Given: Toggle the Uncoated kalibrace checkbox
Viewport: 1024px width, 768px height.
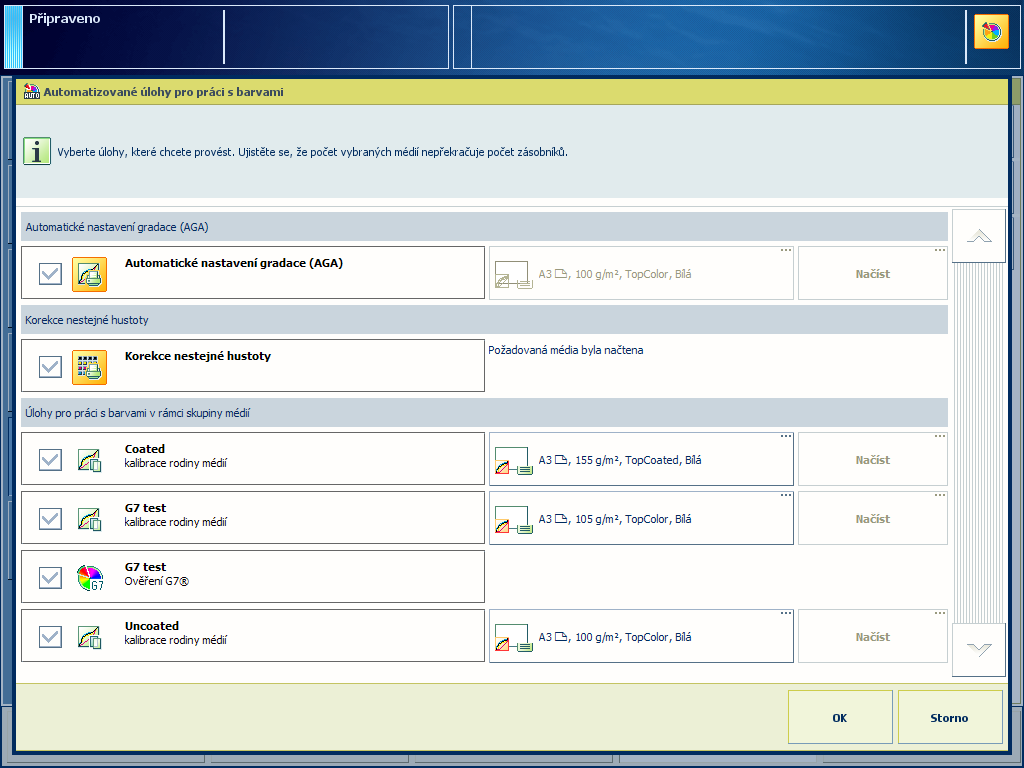Looking at the screenshot, I should 50,637.
